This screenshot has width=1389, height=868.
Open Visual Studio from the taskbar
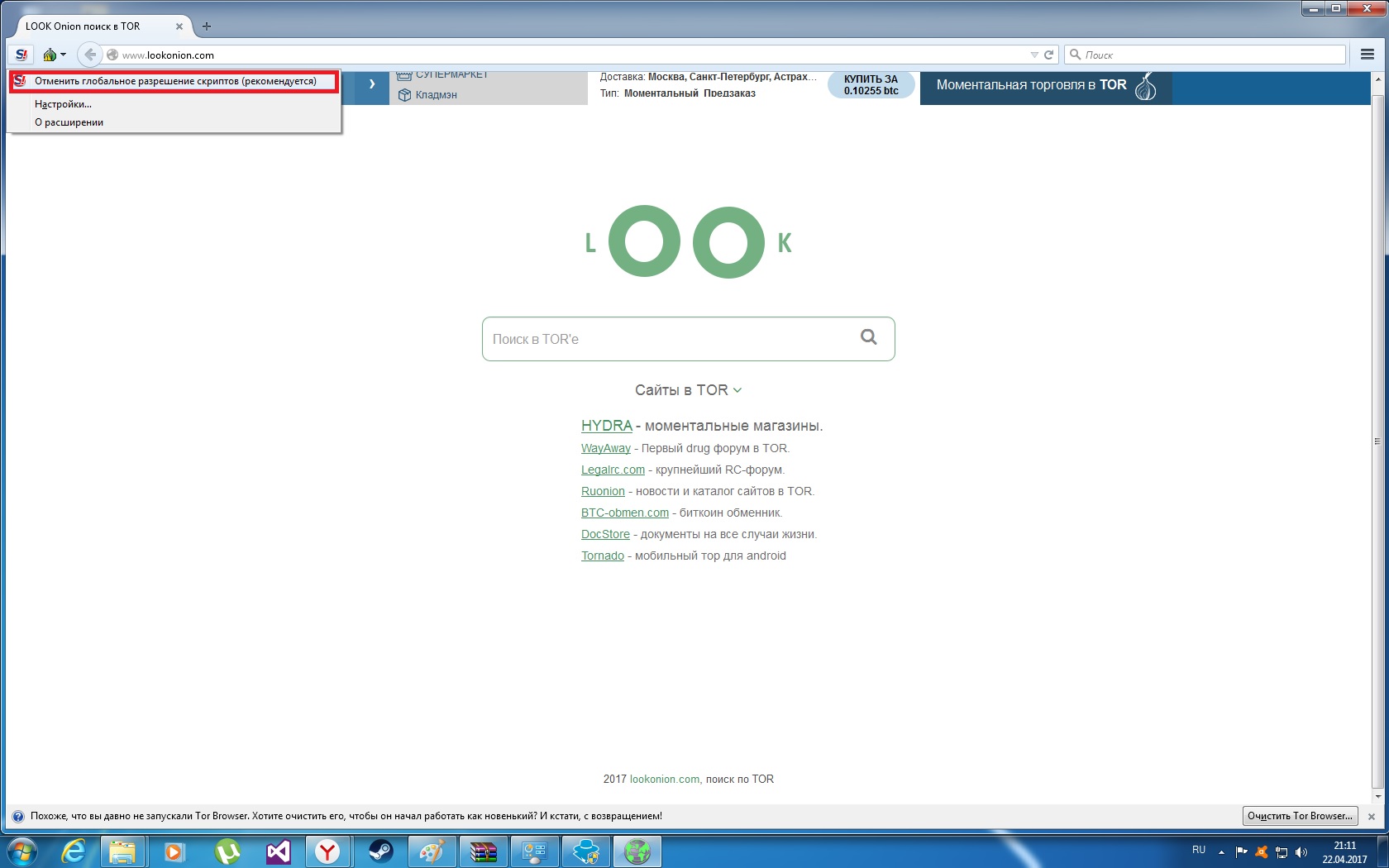[278, 851]
